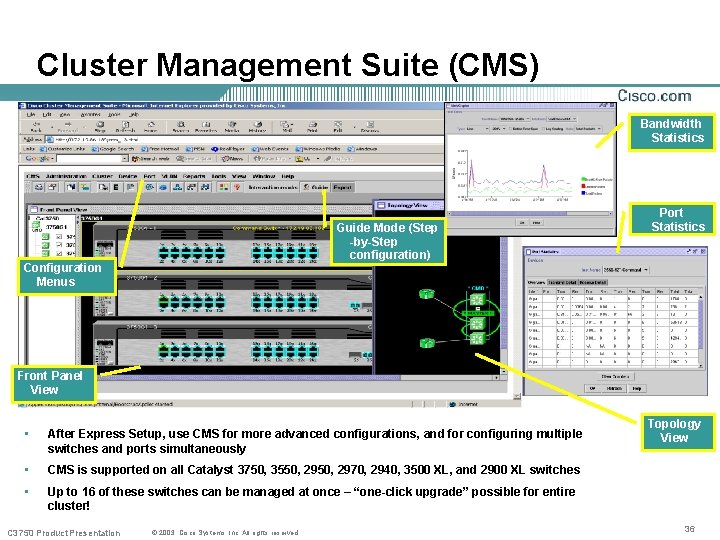
Task: Open the VLAN menu in CMS
Action: point(169,176)
